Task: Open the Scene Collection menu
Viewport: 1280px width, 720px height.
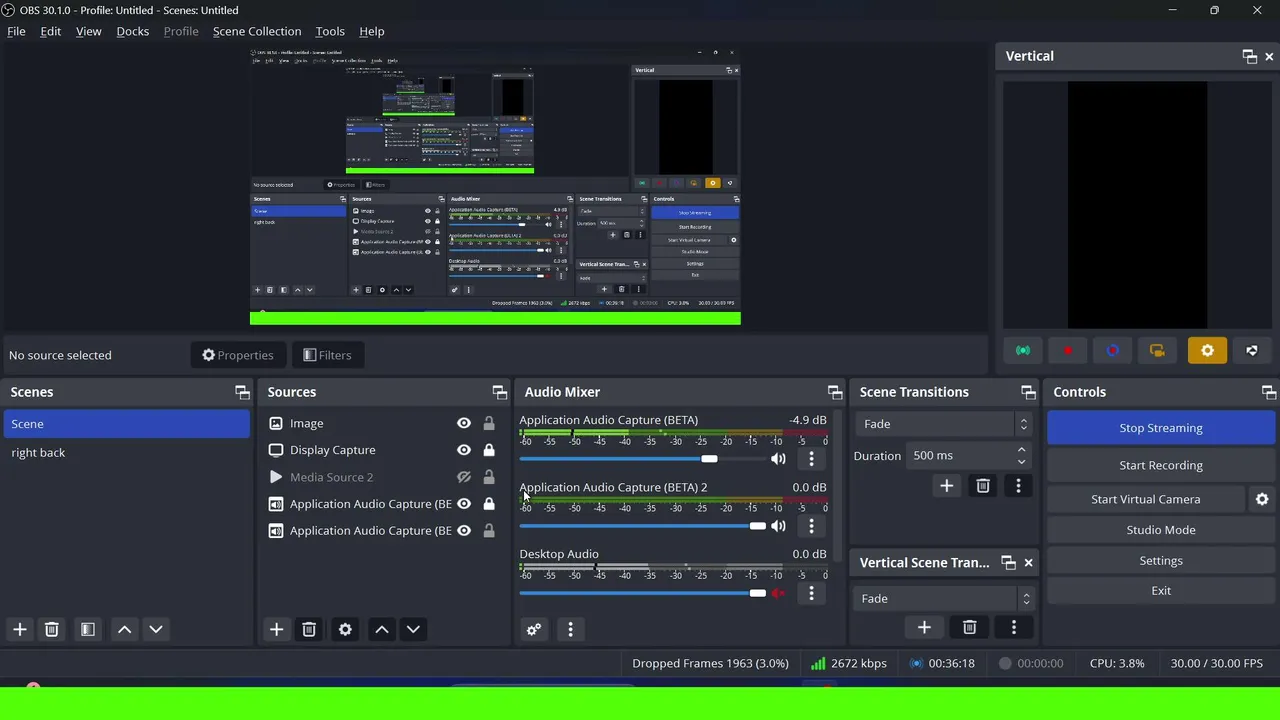Action: [x=256, y=31]
